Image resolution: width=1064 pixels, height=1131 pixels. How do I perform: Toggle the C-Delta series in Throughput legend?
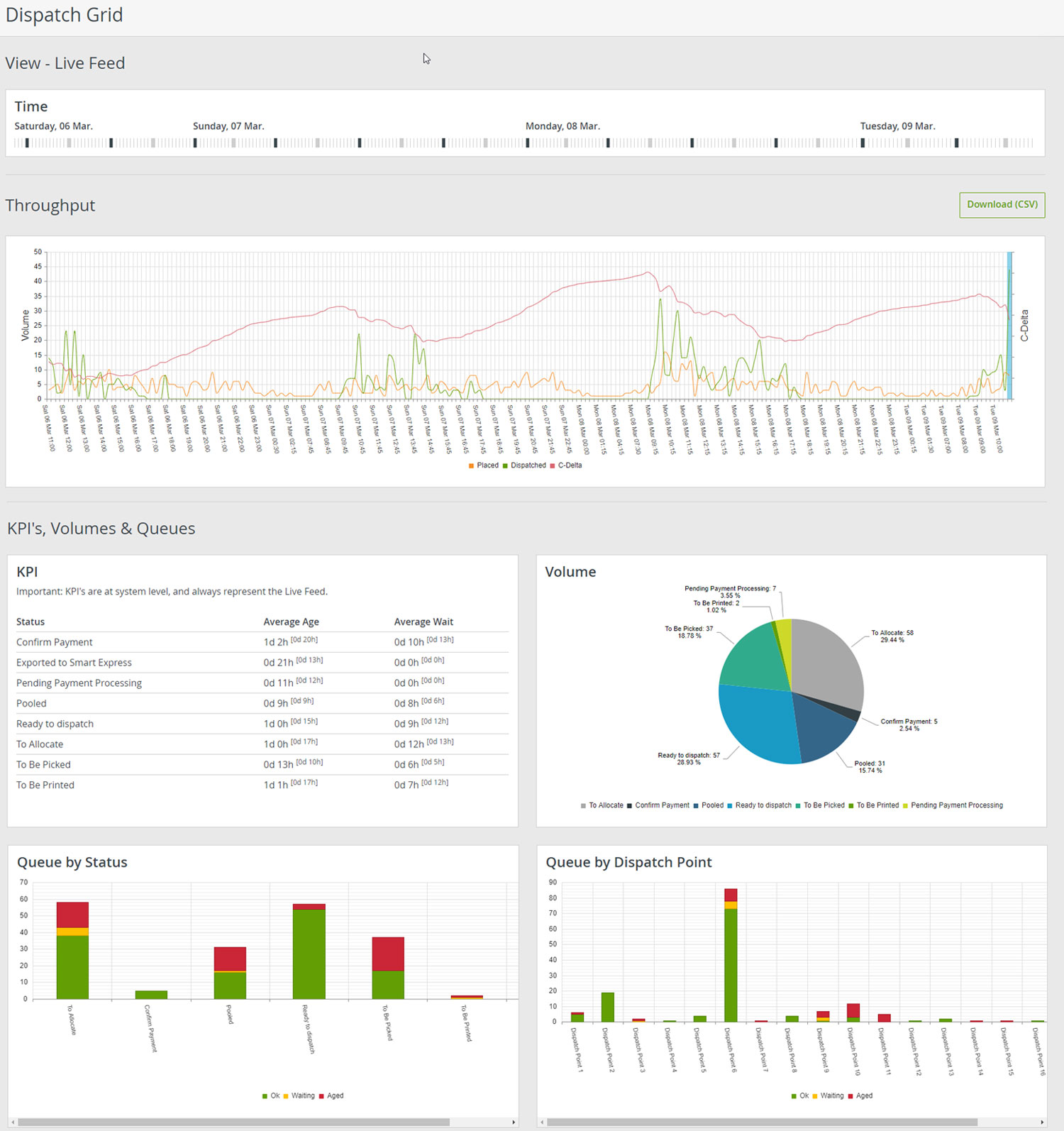(565, 465)
